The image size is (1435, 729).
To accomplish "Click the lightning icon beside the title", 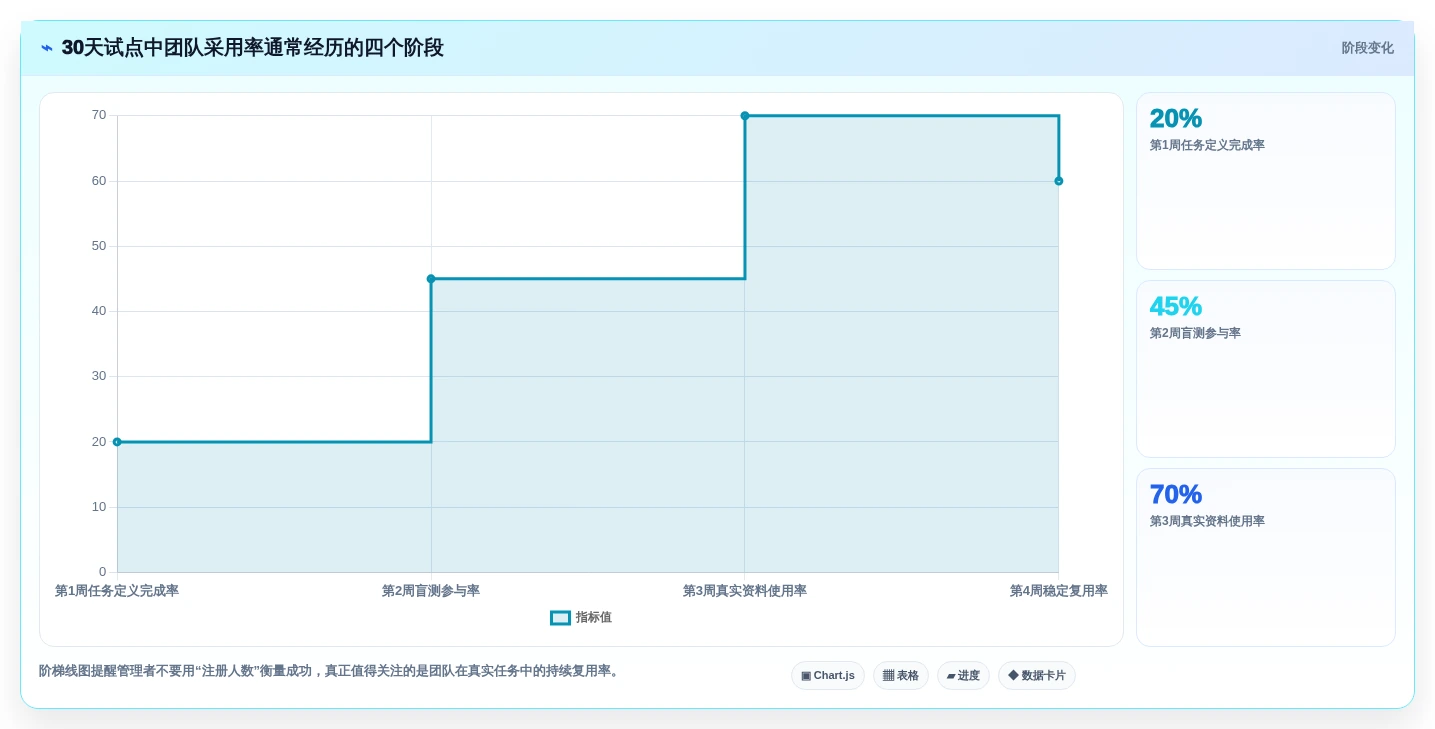I will 47,48.
